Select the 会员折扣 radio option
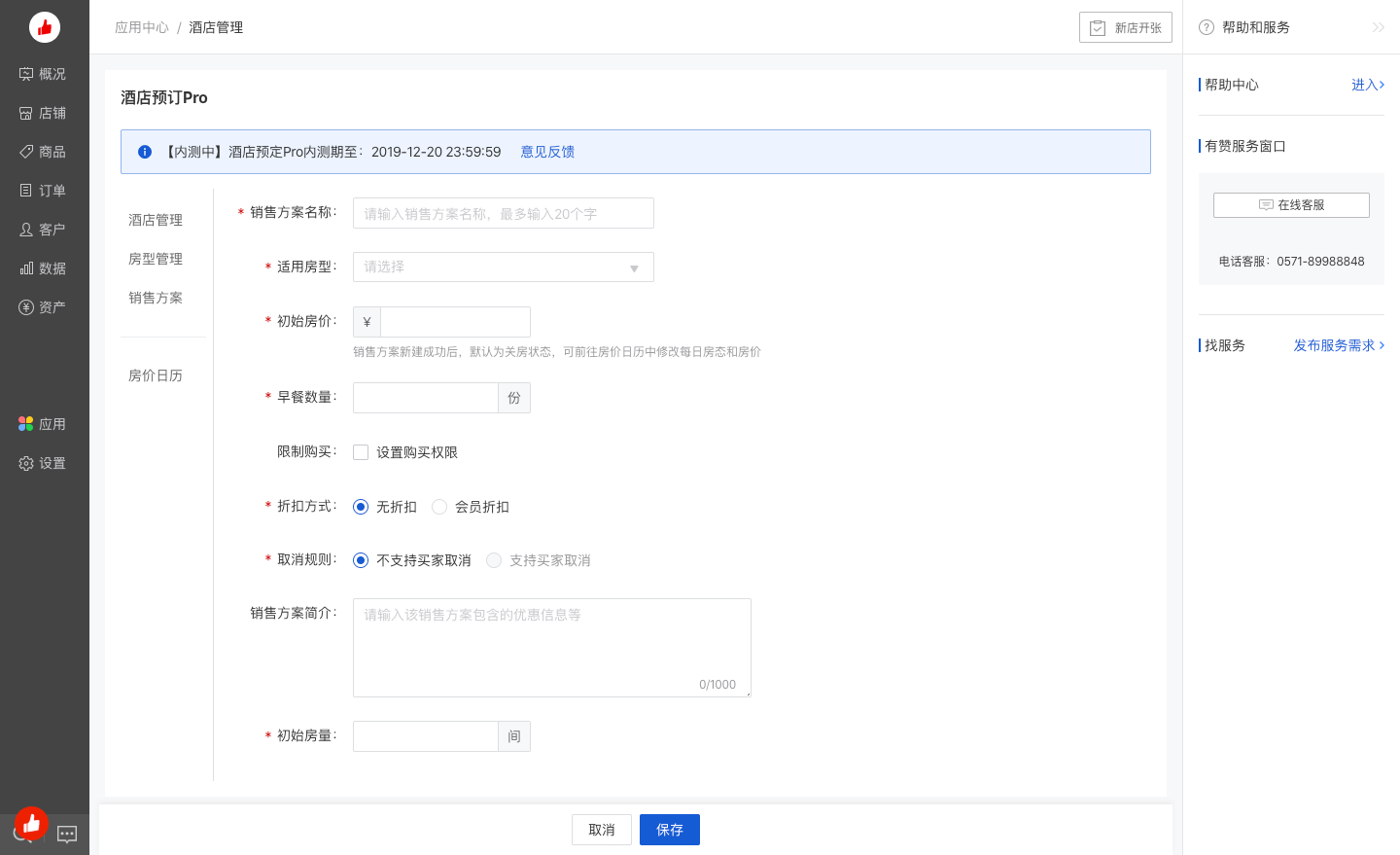Screen dimensions: 1400x855 pyautogui.click(x=439, y=507)
